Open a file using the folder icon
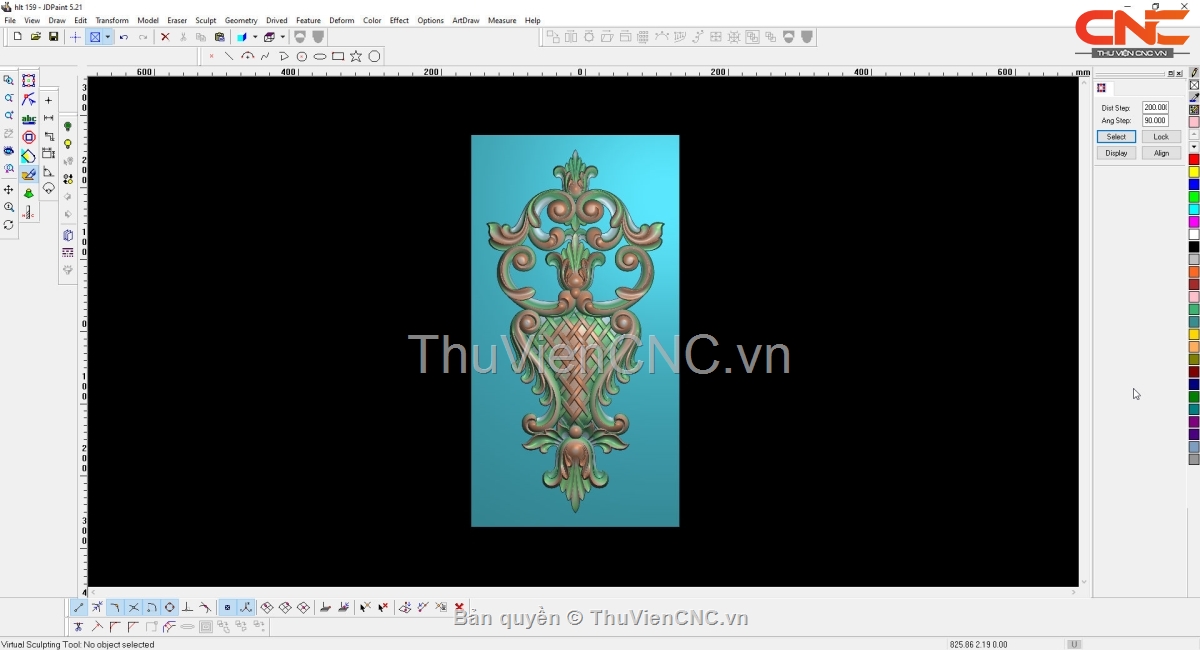 click(x=35, y=37)
